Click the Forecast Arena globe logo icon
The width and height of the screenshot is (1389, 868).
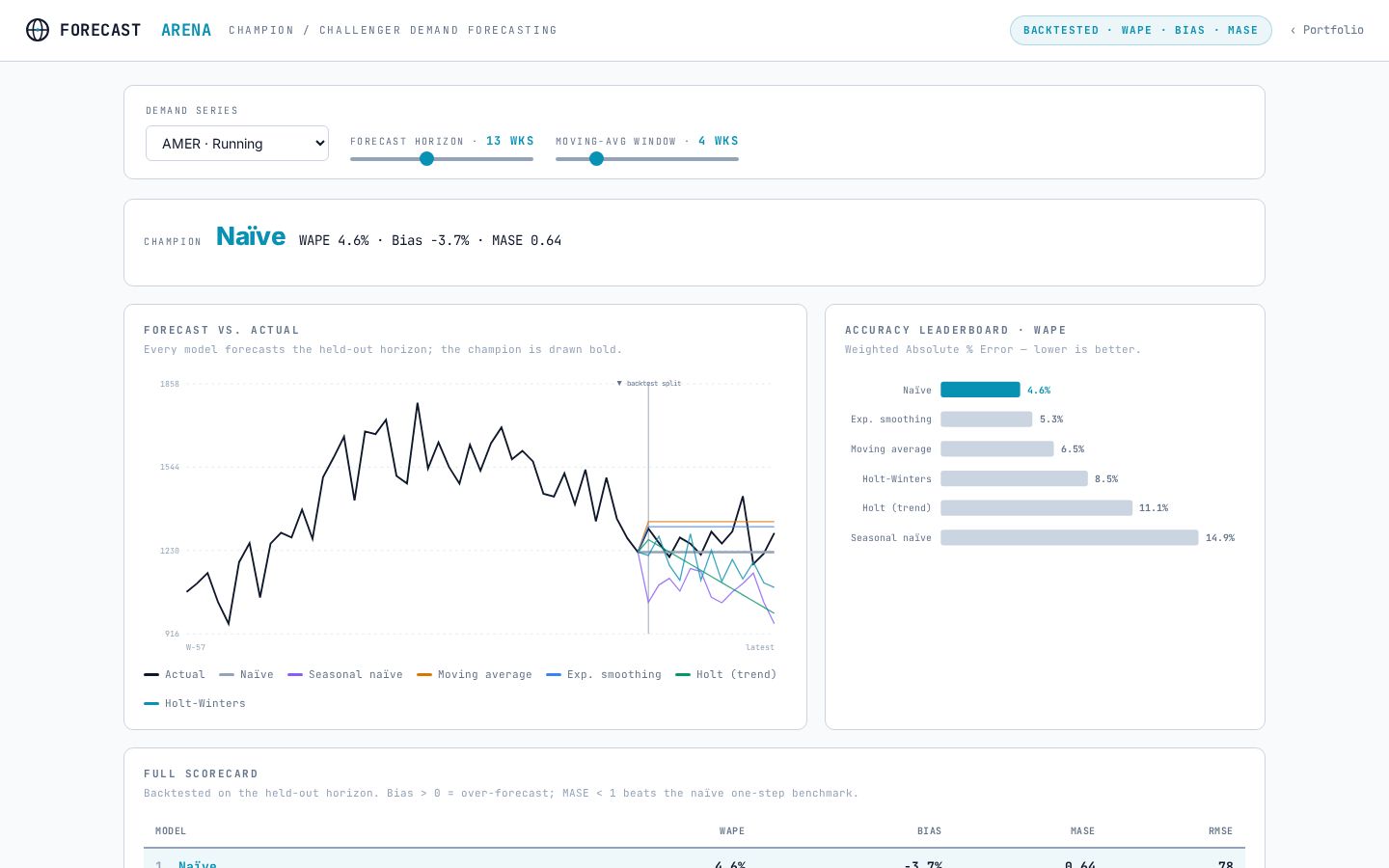click(x=38, y=30)
